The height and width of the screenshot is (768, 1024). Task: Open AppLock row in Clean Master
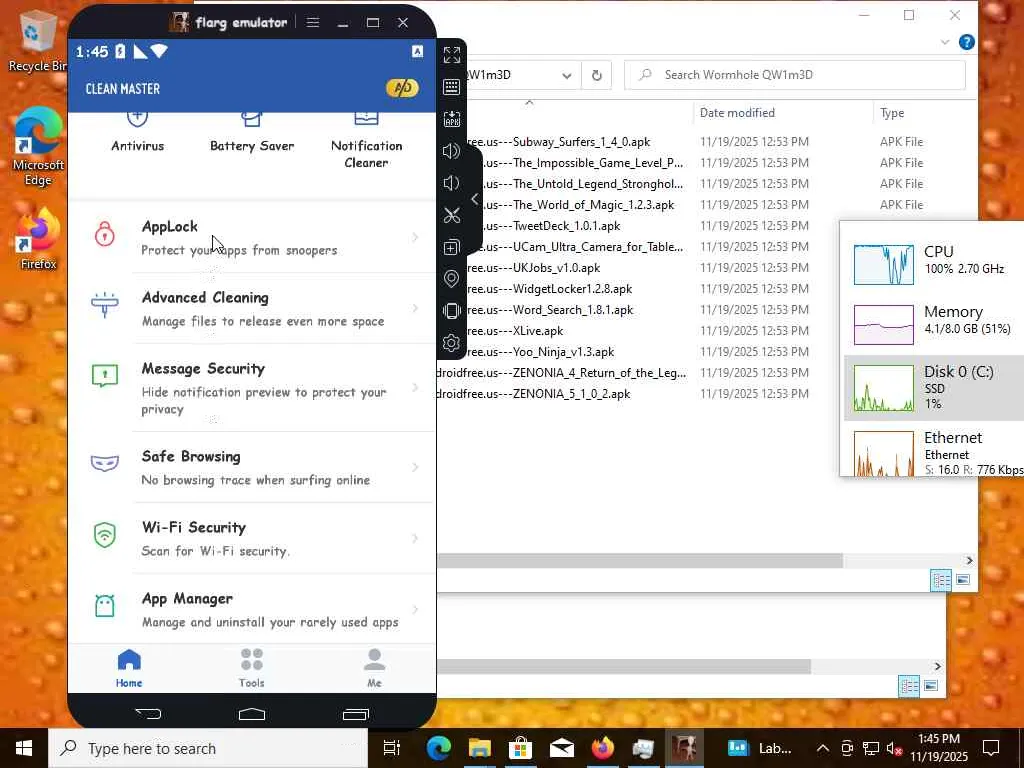(252, 238)
